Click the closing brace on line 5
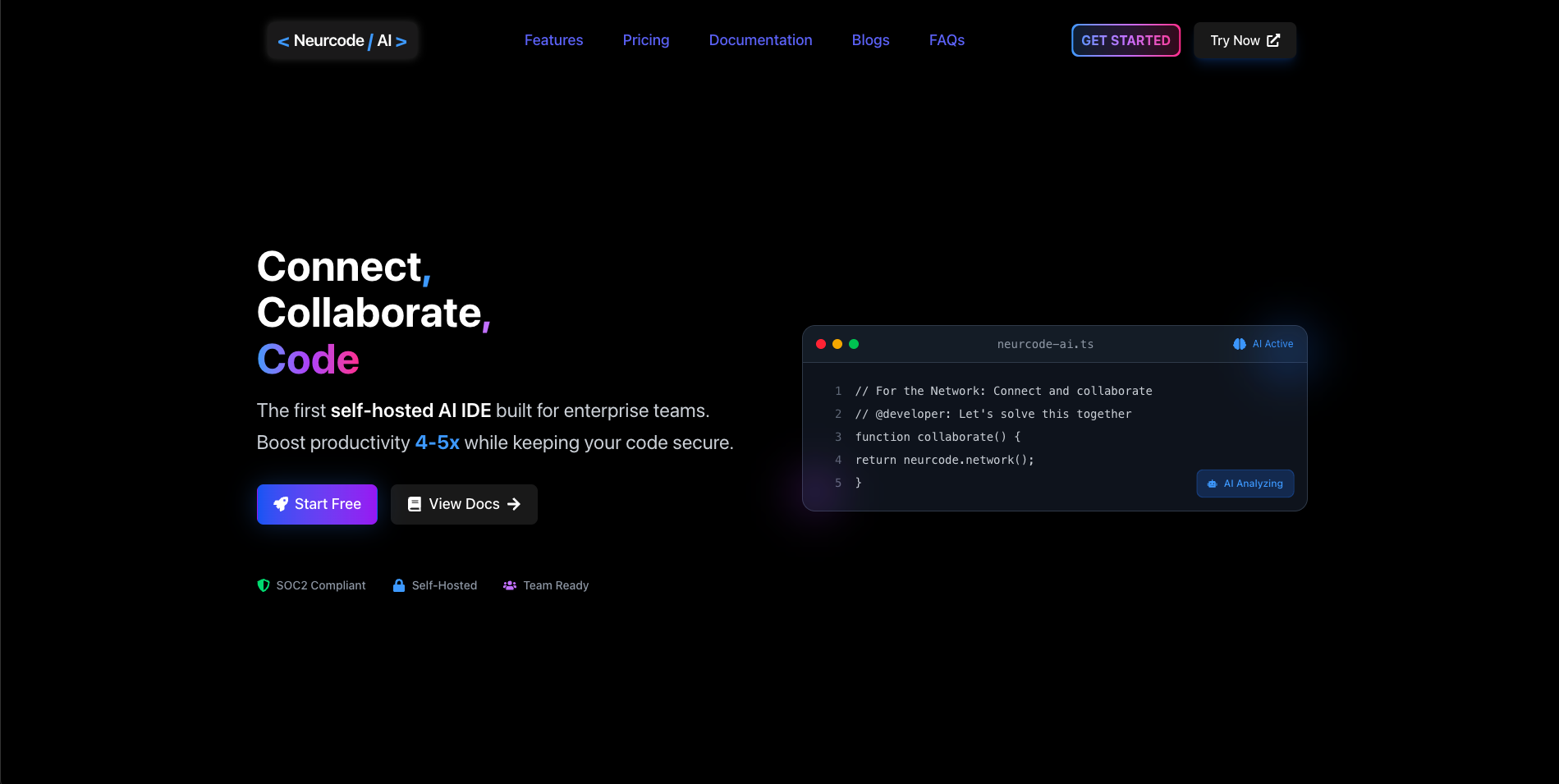The width and height of the screenshot is (1559, 784). 859,483
